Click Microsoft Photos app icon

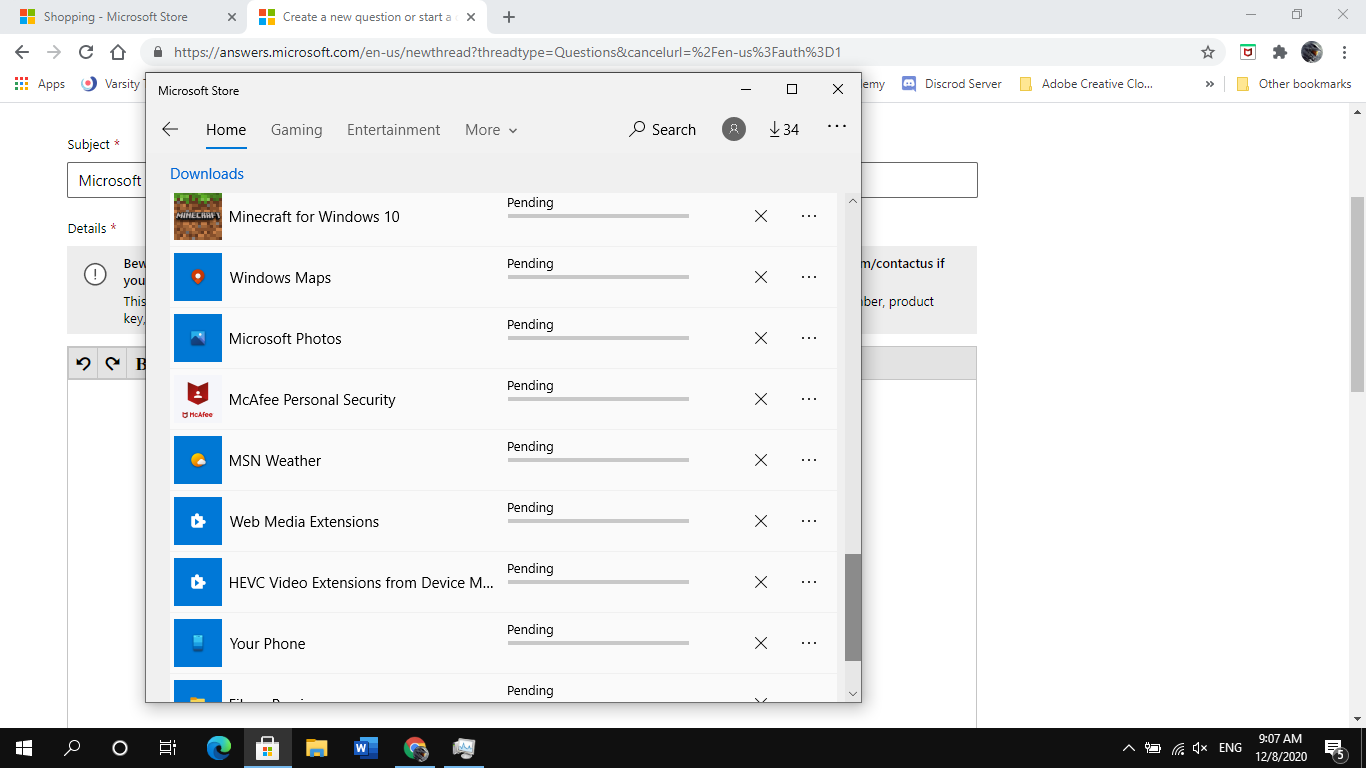pyautogui.click(x=198, y=338)
